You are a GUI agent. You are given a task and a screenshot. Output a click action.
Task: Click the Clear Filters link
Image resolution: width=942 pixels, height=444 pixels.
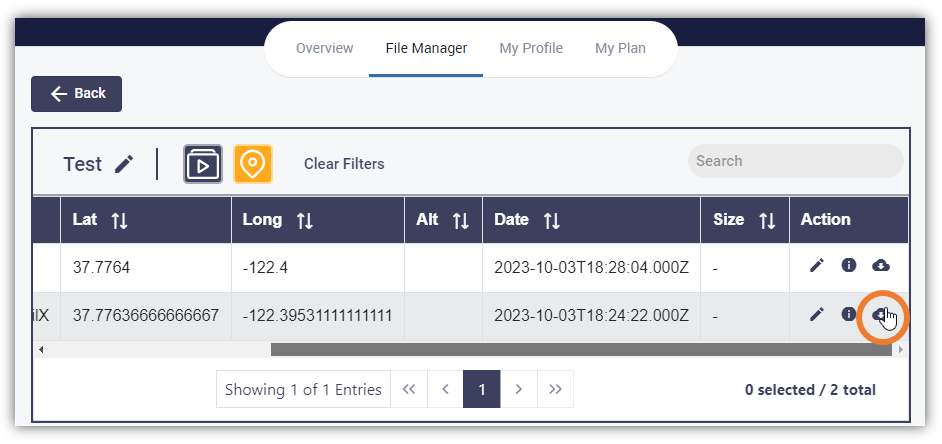tap(344, 164)
